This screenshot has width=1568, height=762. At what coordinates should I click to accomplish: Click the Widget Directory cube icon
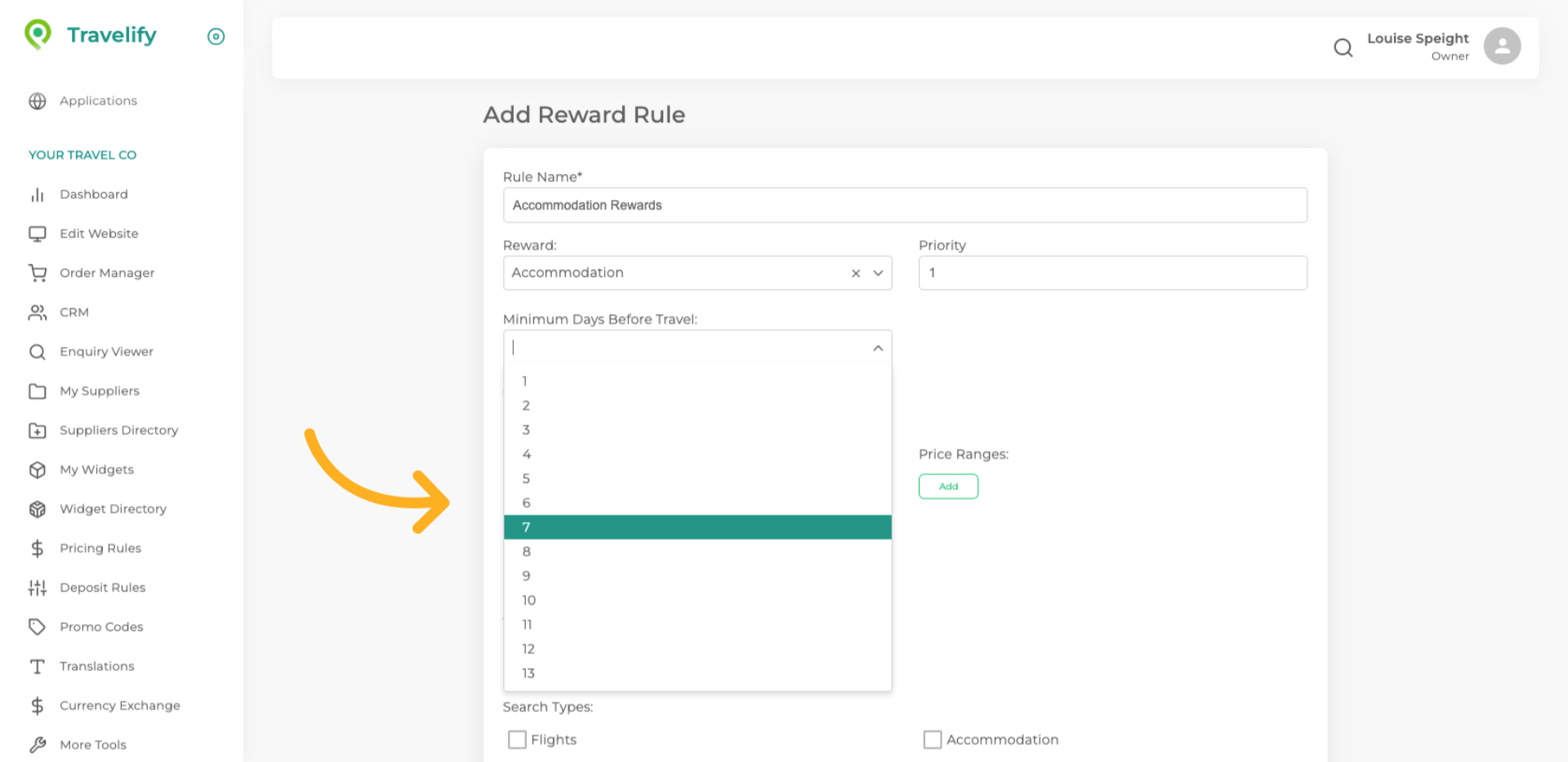(x=38, y=509)
